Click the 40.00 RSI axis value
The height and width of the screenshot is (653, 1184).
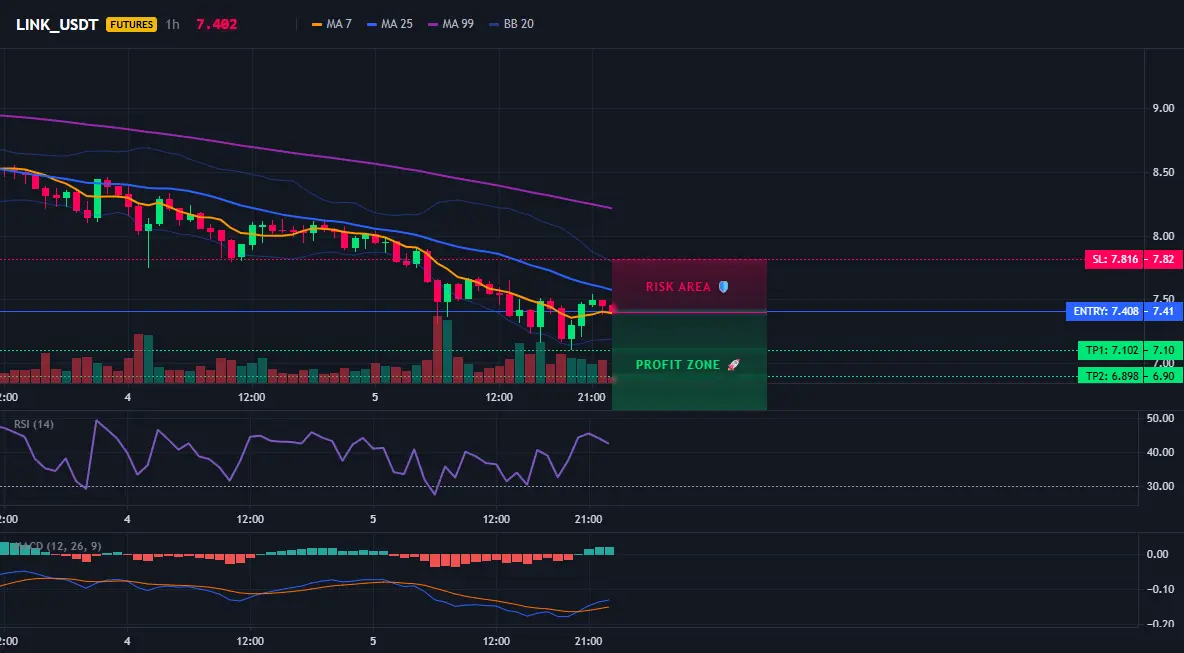click(x=1161, y=452)
